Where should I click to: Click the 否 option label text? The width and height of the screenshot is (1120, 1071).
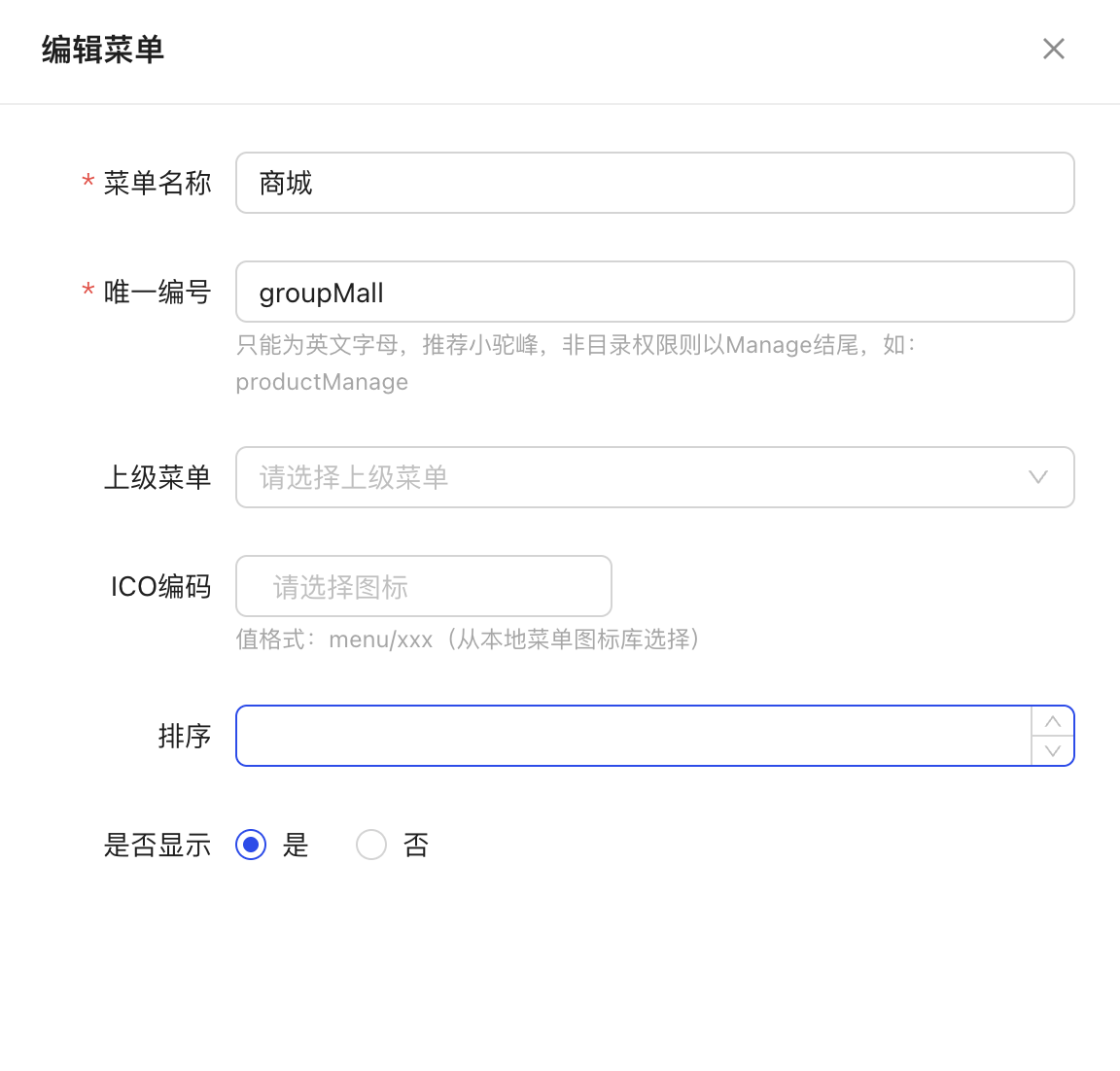[416, 845]
